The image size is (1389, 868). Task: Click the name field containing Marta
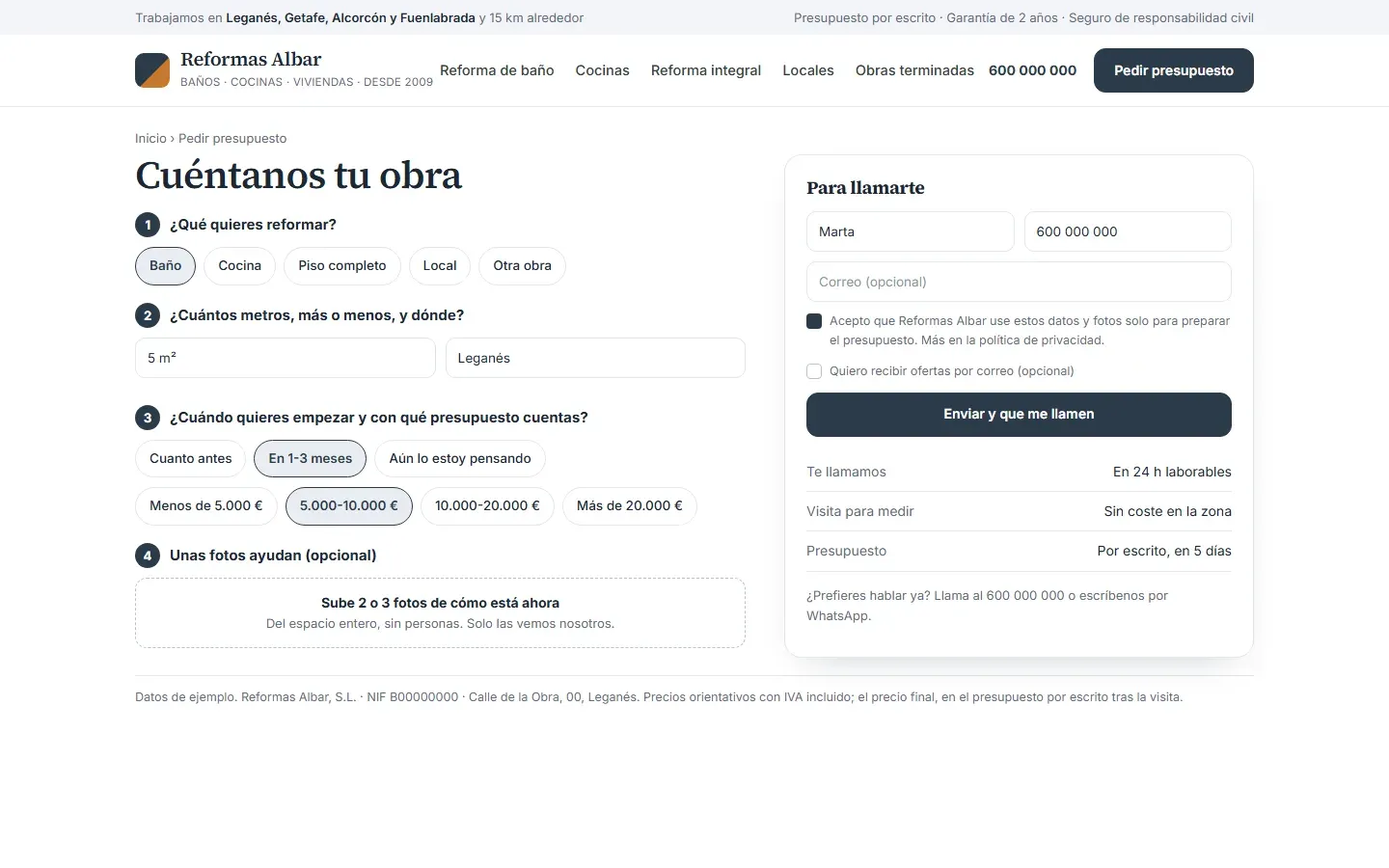pos(910,231)
